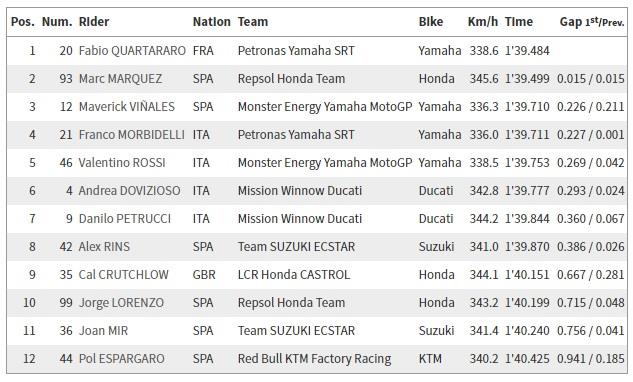Click Andrea DOVIZIOSO rider name
The width and height of the screenshot is (633, 382).
click(x=130, y=191)
